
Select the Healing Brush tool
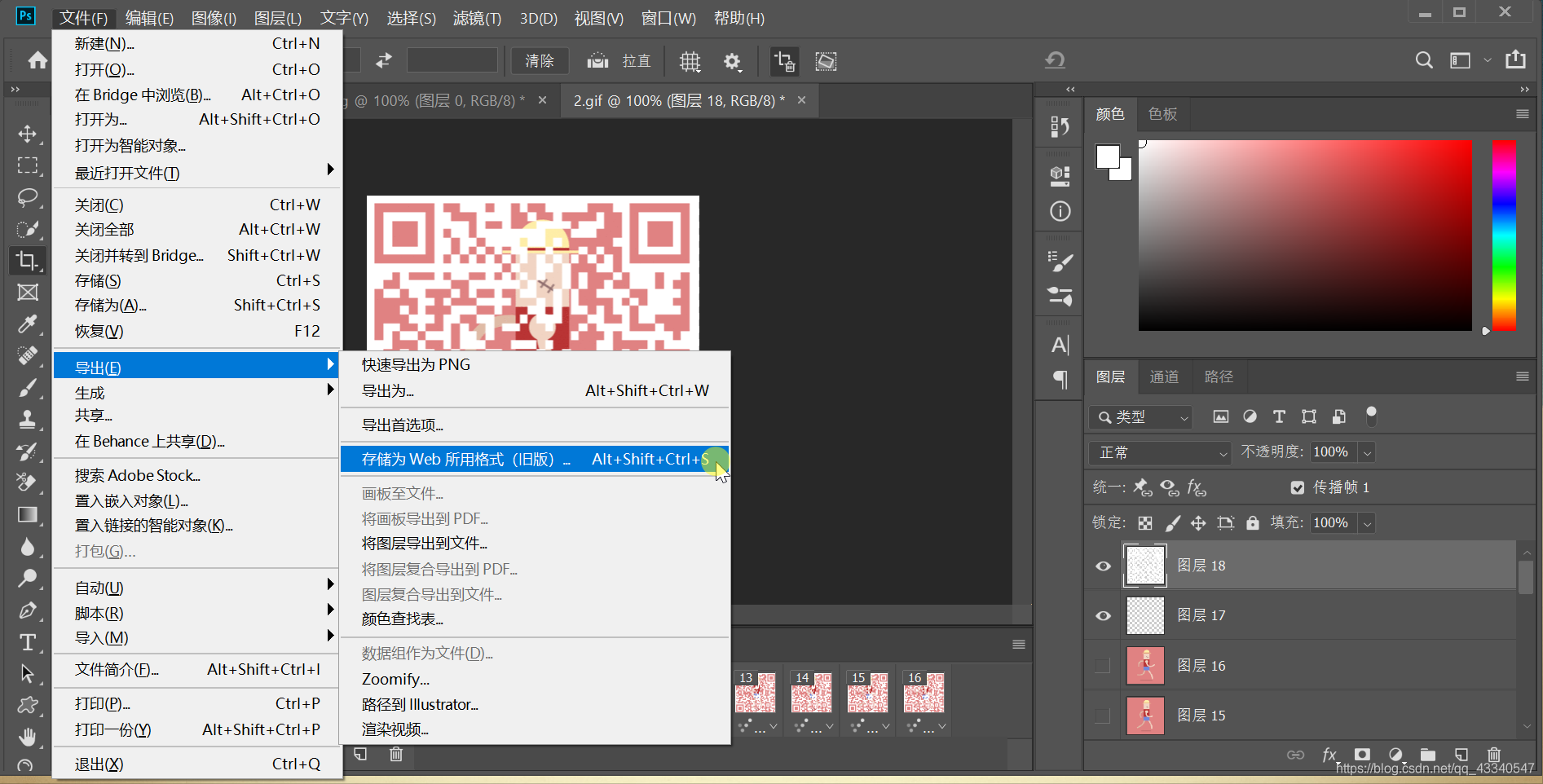pyautogui.click(x=28, y=356)
